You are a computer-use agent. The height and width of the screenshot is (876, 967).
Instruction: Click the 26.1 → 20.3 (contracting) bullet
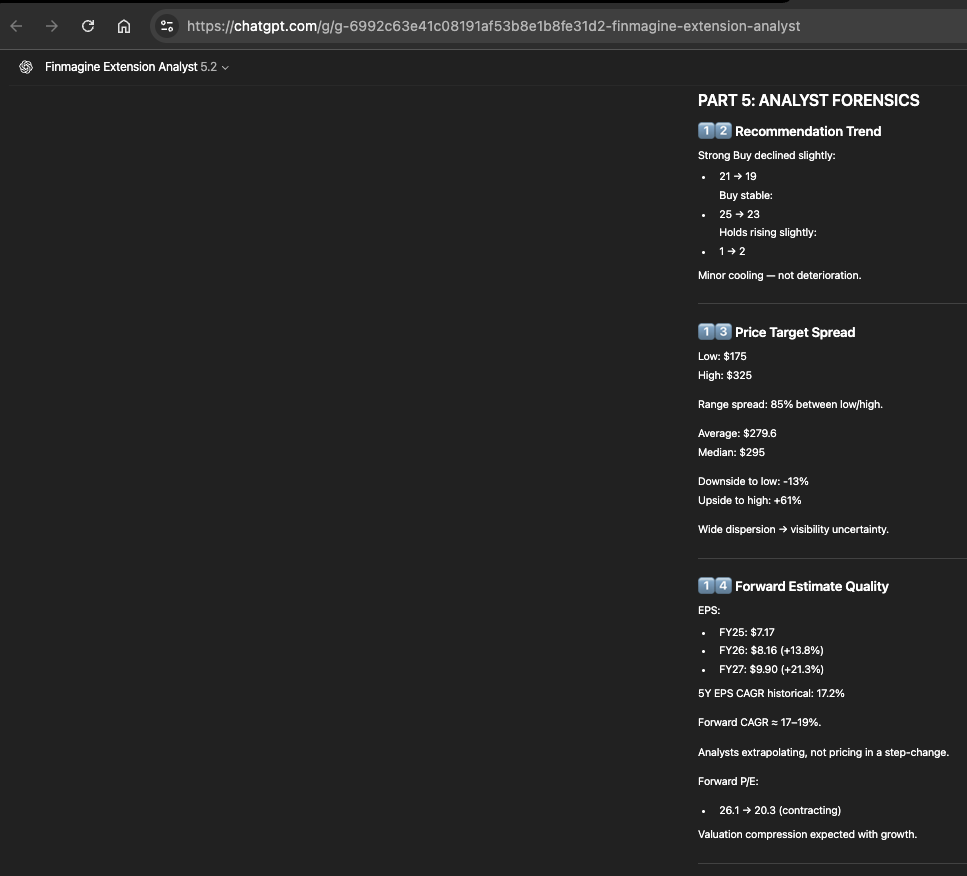pos(779,810)
